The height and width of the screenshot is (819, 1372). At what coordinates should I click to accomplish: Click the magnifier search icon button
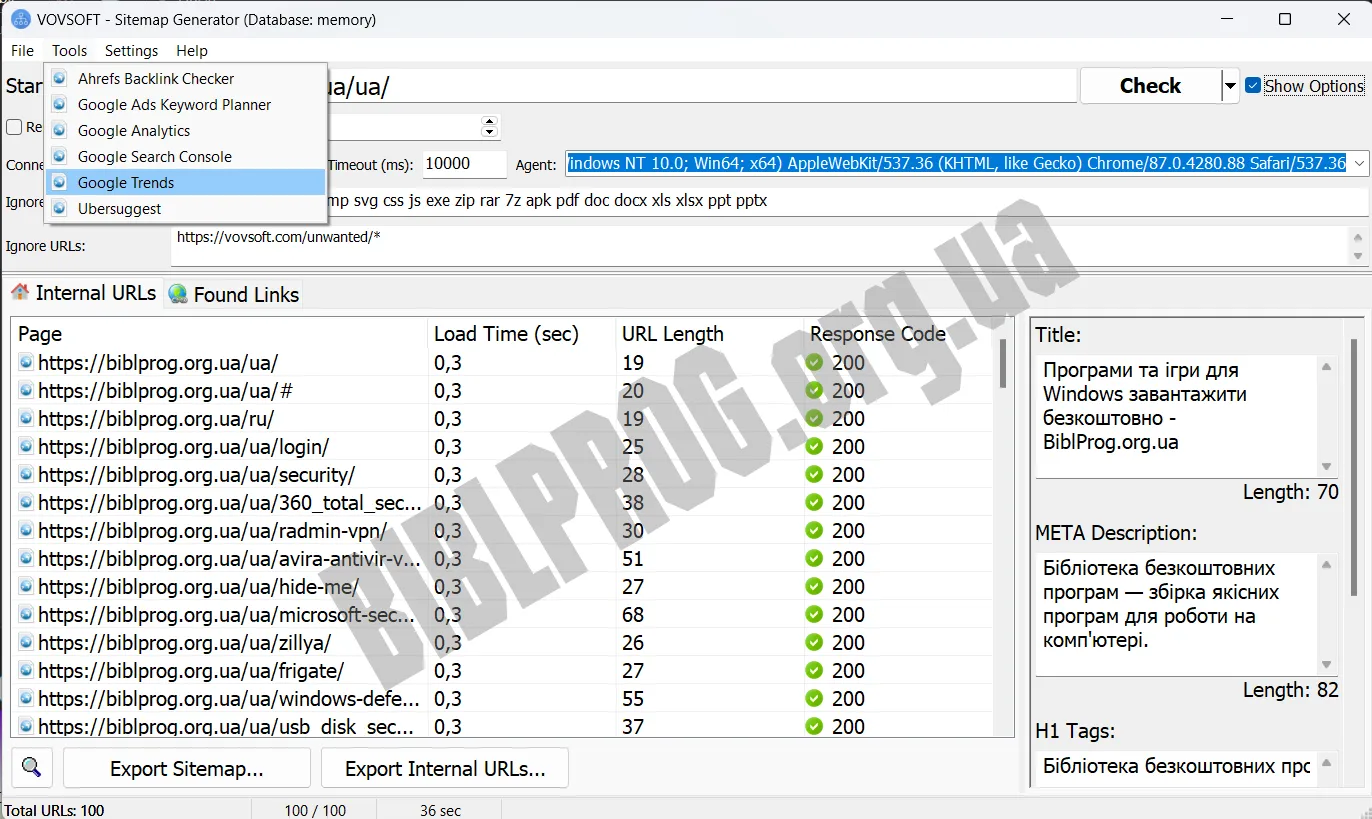[x=31, y=768]
